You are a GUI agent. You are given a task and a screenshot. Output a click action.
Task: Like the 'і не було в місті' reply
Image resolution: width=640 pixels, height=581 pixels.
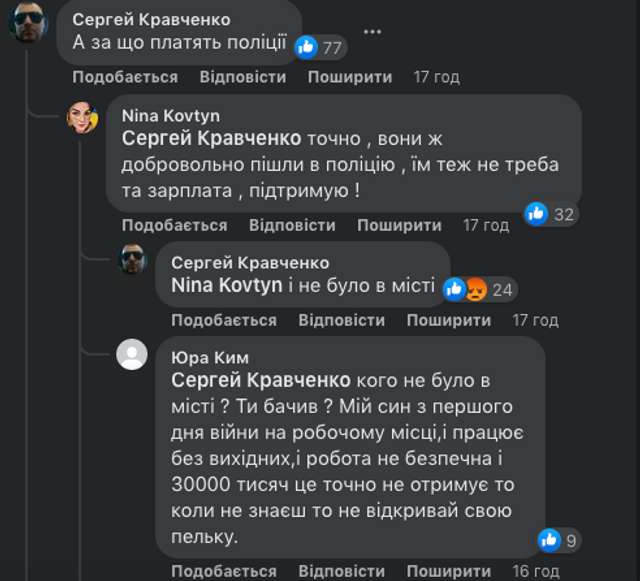point(223,320)
